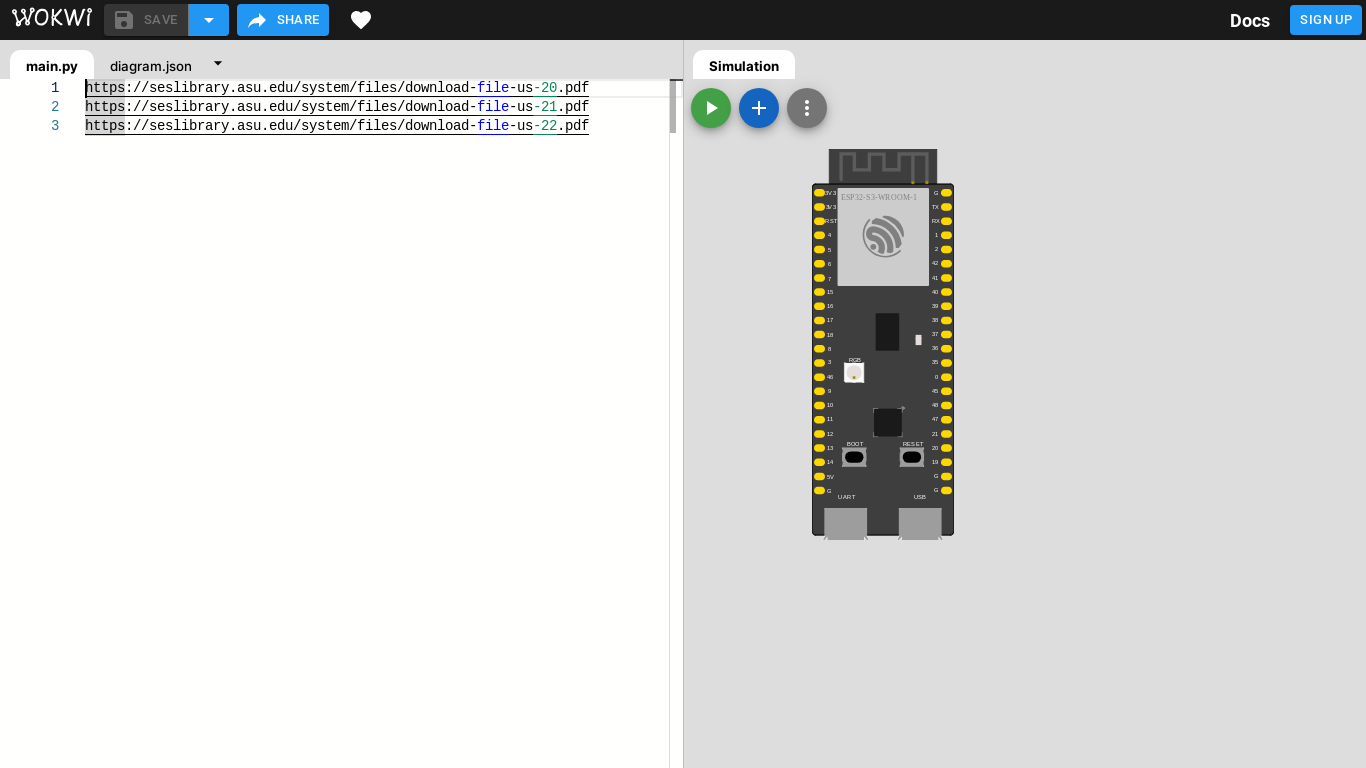Click the UART port connector
The width and height of the screenshot is (1366, 768).
pos(846,524)
